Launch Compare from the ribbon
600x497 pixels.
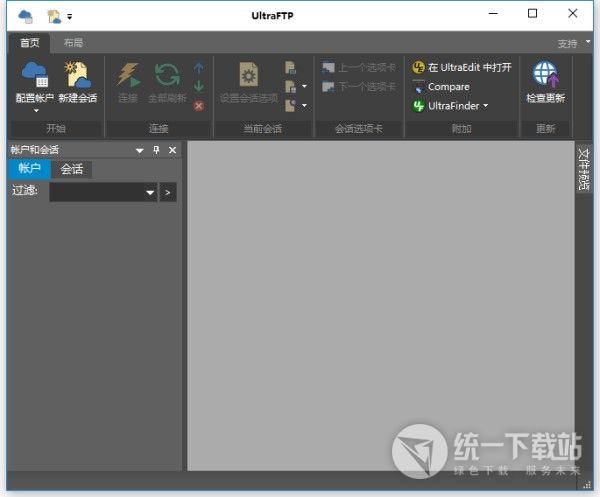coord(441,87)
